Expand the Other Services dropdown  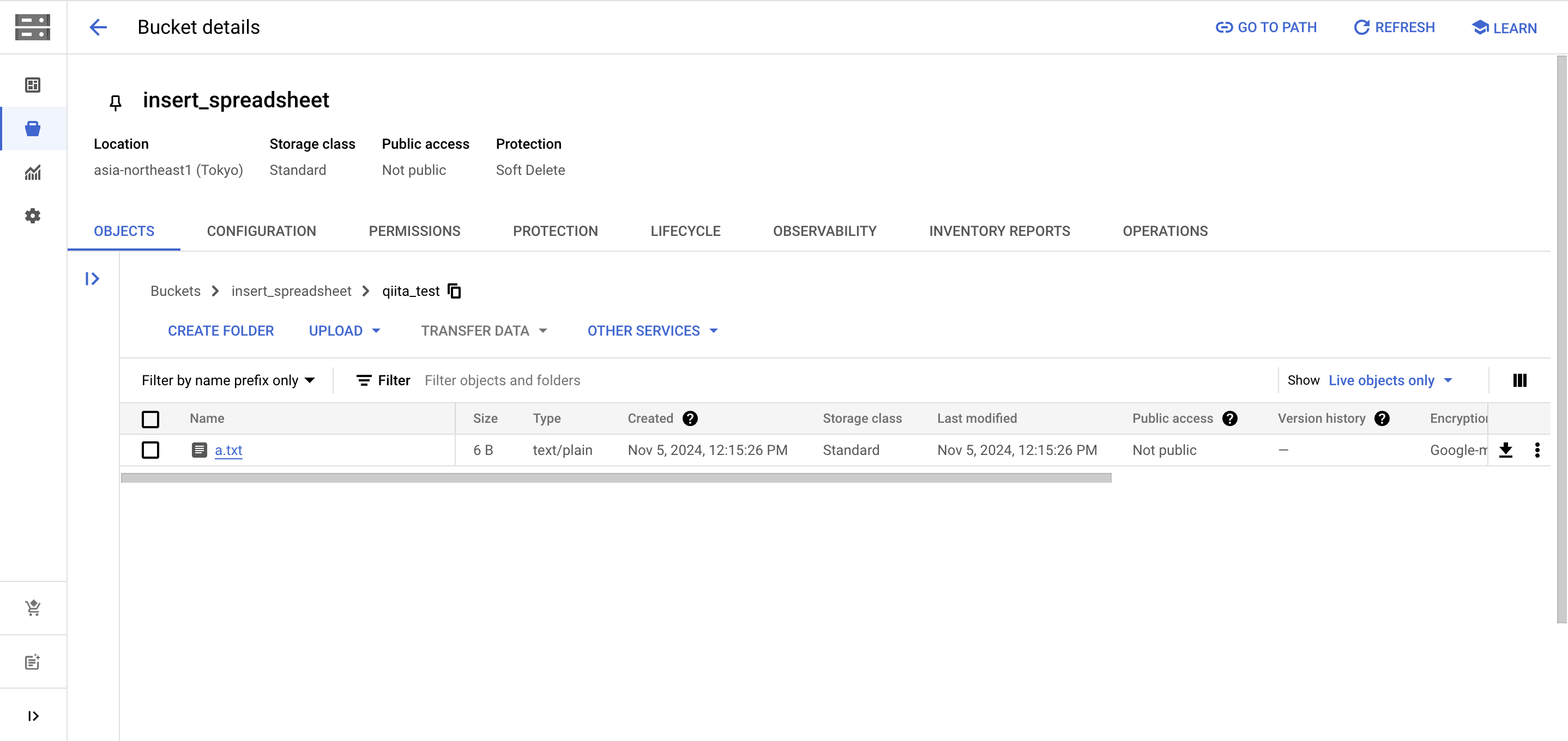coord(652,330)
